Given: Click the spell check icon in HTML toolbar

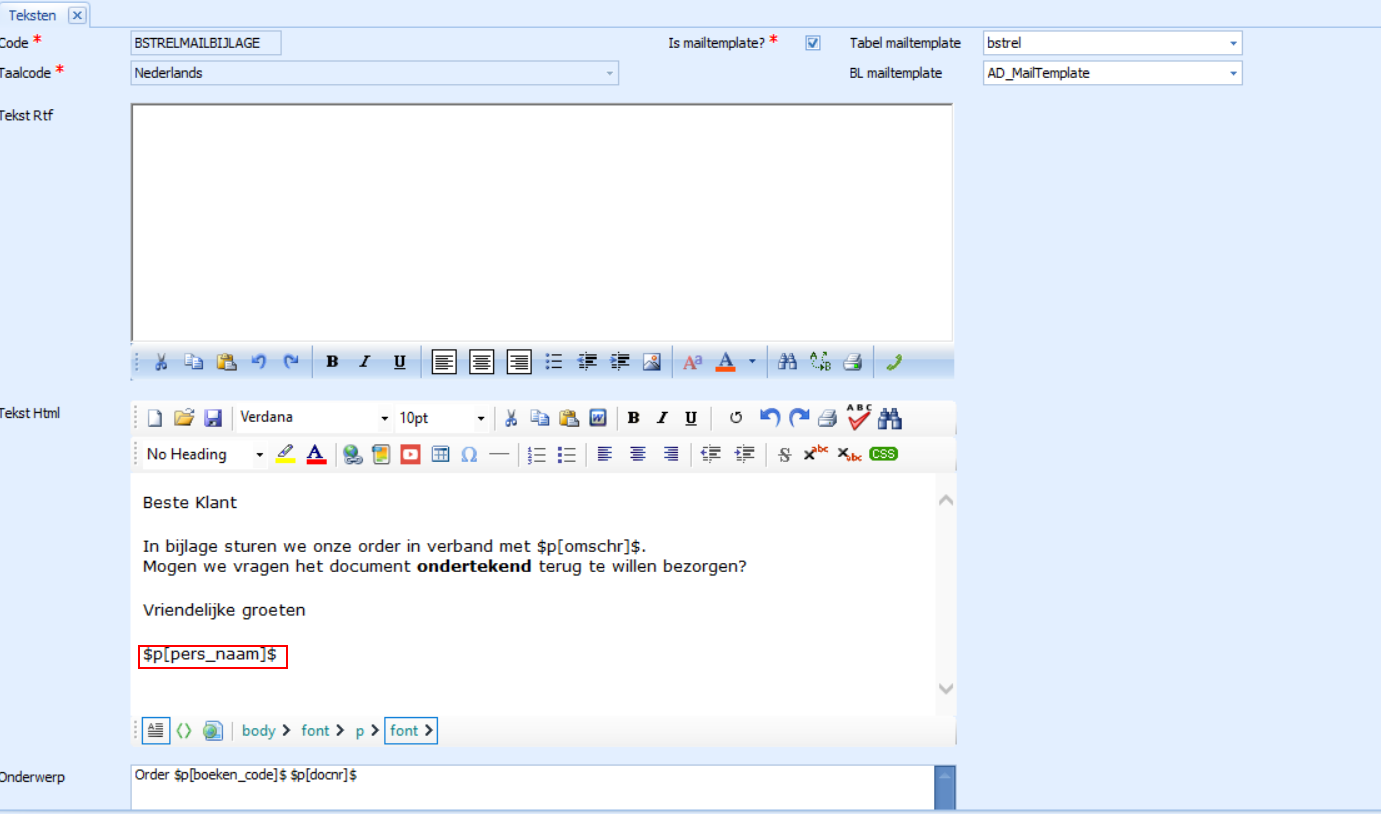Looking at the screenshot, I should click(x=858, y=417).
